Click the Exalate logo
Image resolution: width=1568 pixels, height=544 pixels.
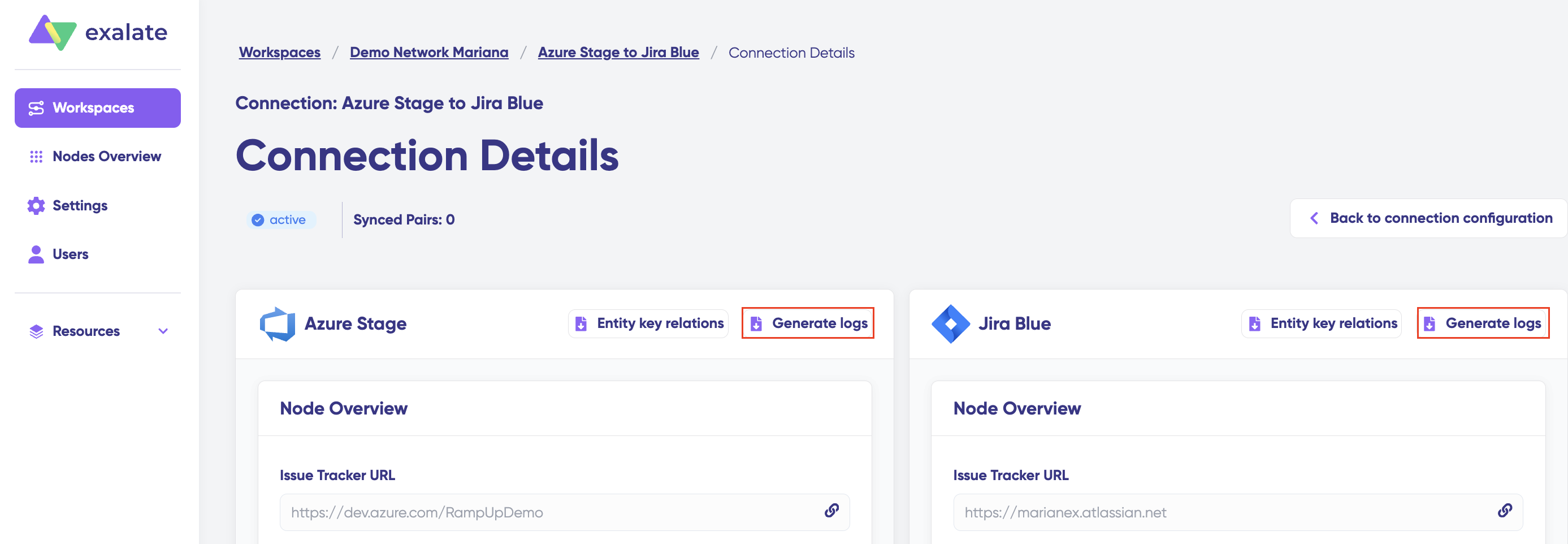pos(98,32)
